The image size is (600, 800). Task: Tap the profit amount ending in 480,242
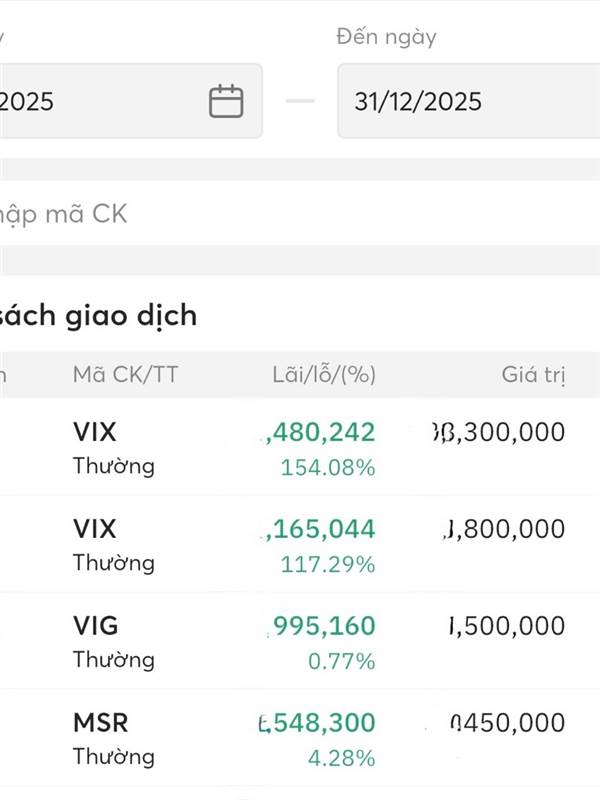(x=320, y=432)
